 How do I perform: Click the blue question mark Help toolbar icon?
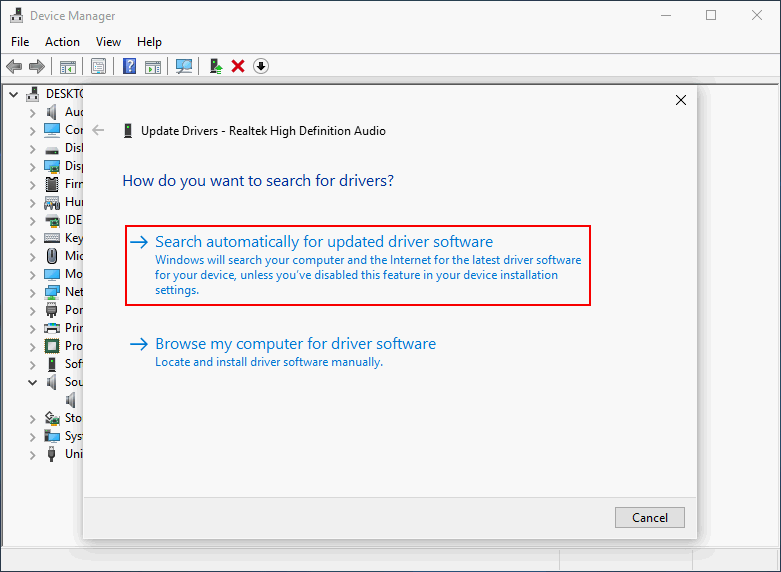(130, 66)
